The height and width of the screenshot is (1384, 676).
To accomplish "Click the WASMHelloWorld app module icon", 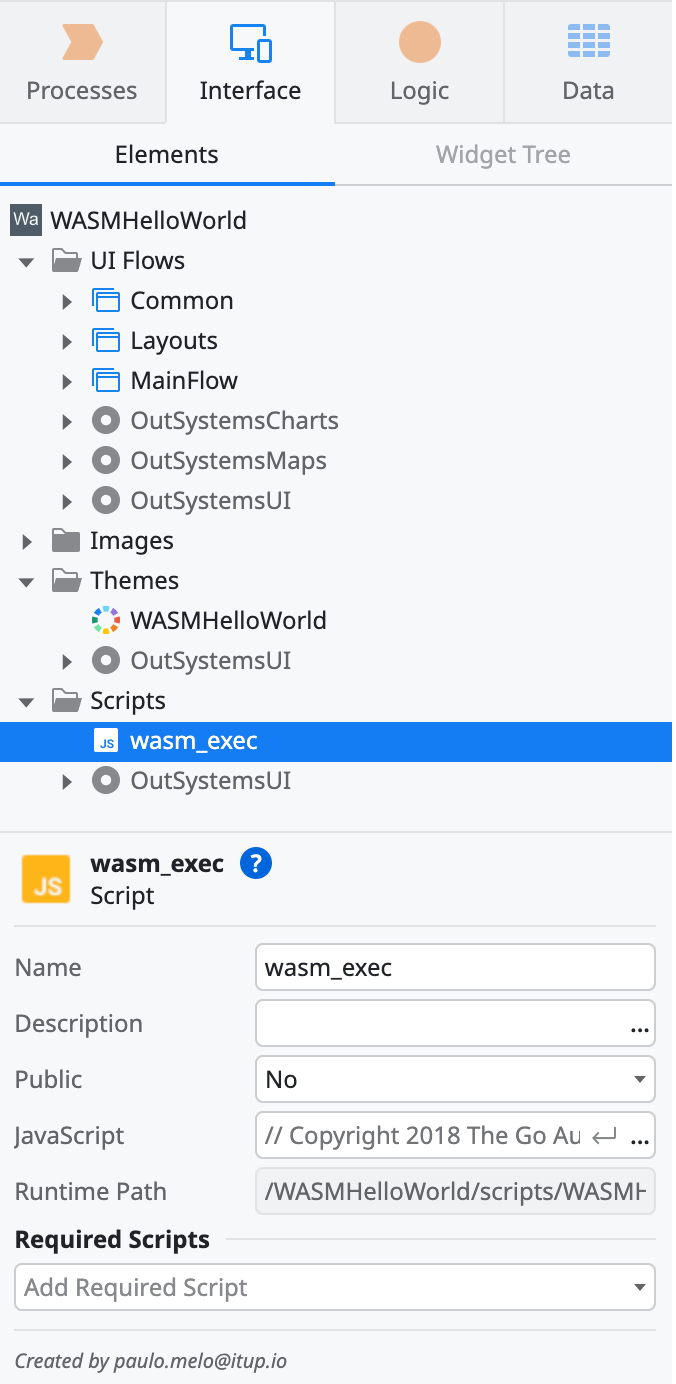I will pos(25,220).
